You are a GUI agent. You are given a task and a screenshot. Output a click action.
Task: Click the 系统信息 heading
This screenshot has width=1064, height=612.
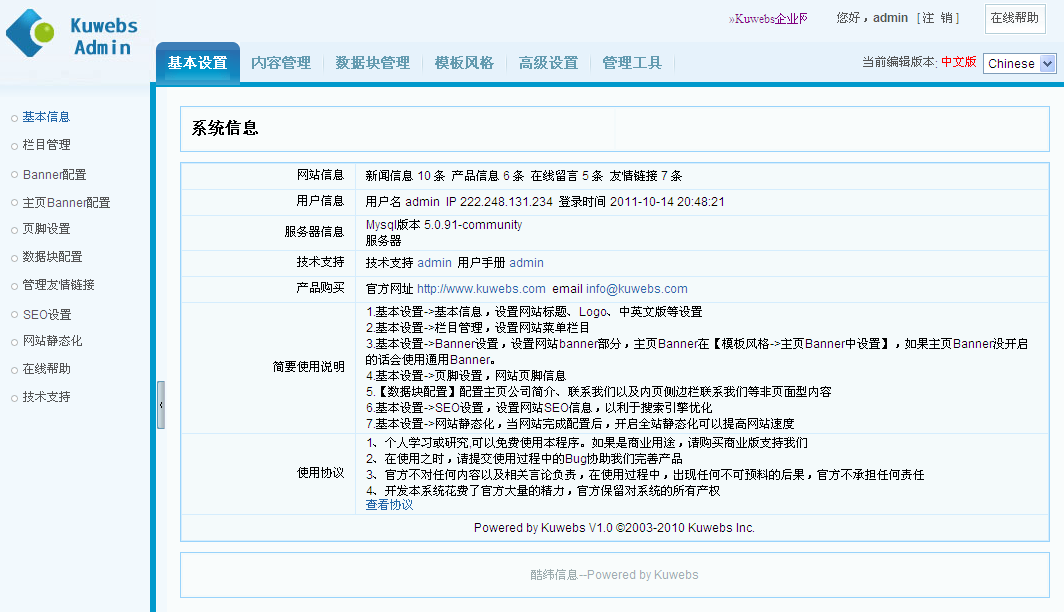tap(225, 128)
